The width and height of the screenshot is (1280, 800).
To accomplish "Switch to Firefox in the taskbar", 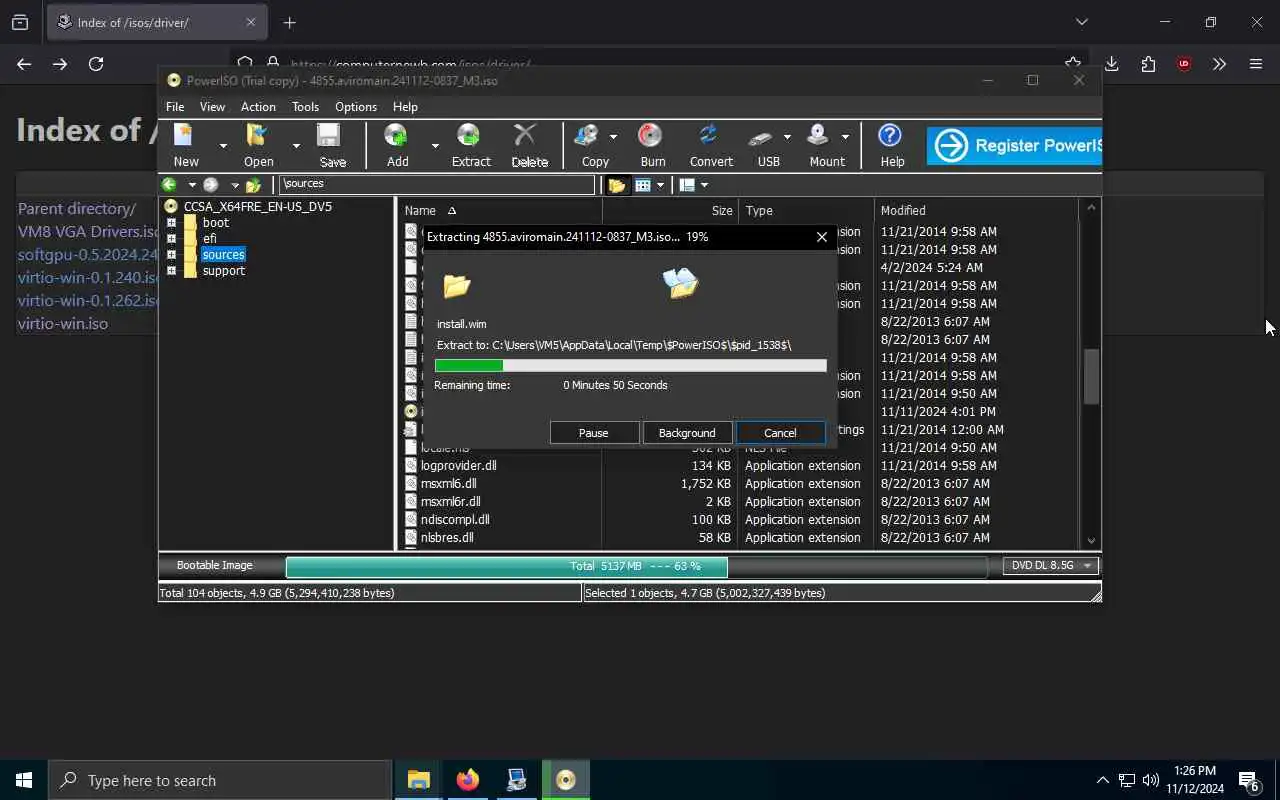I will coord(468,780).
